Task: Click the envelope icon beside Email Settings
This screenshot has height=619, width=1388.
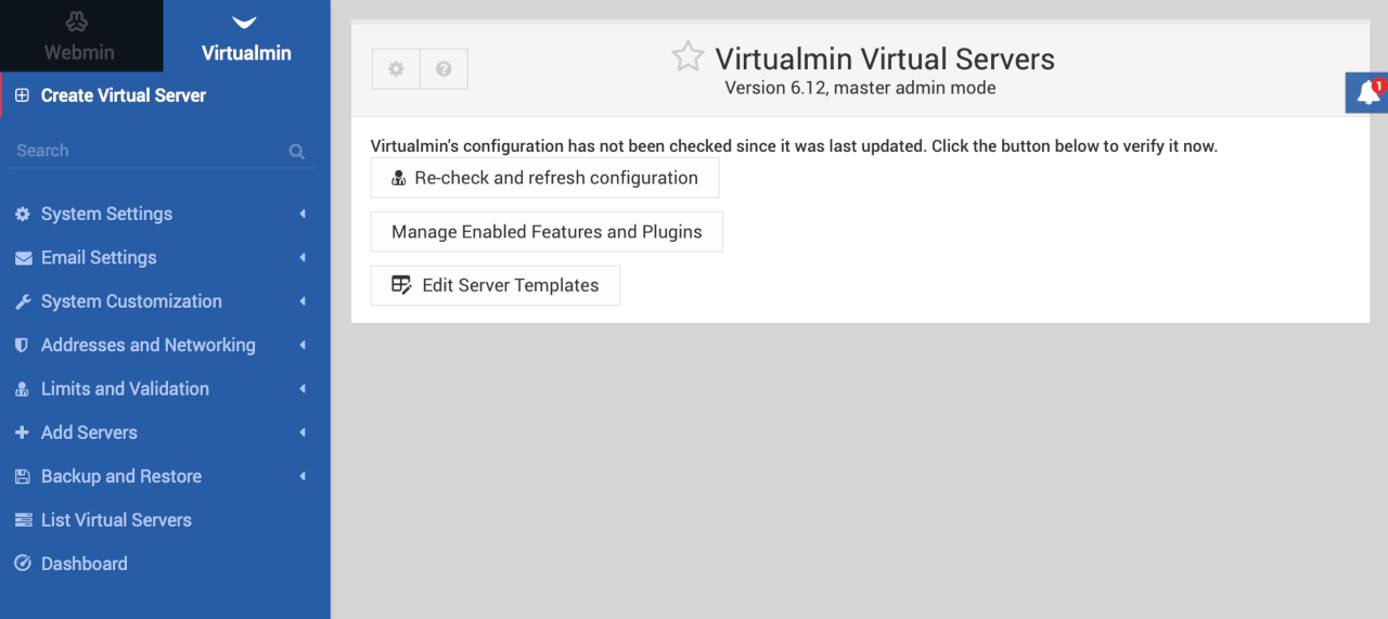Action: pos(22,257)
